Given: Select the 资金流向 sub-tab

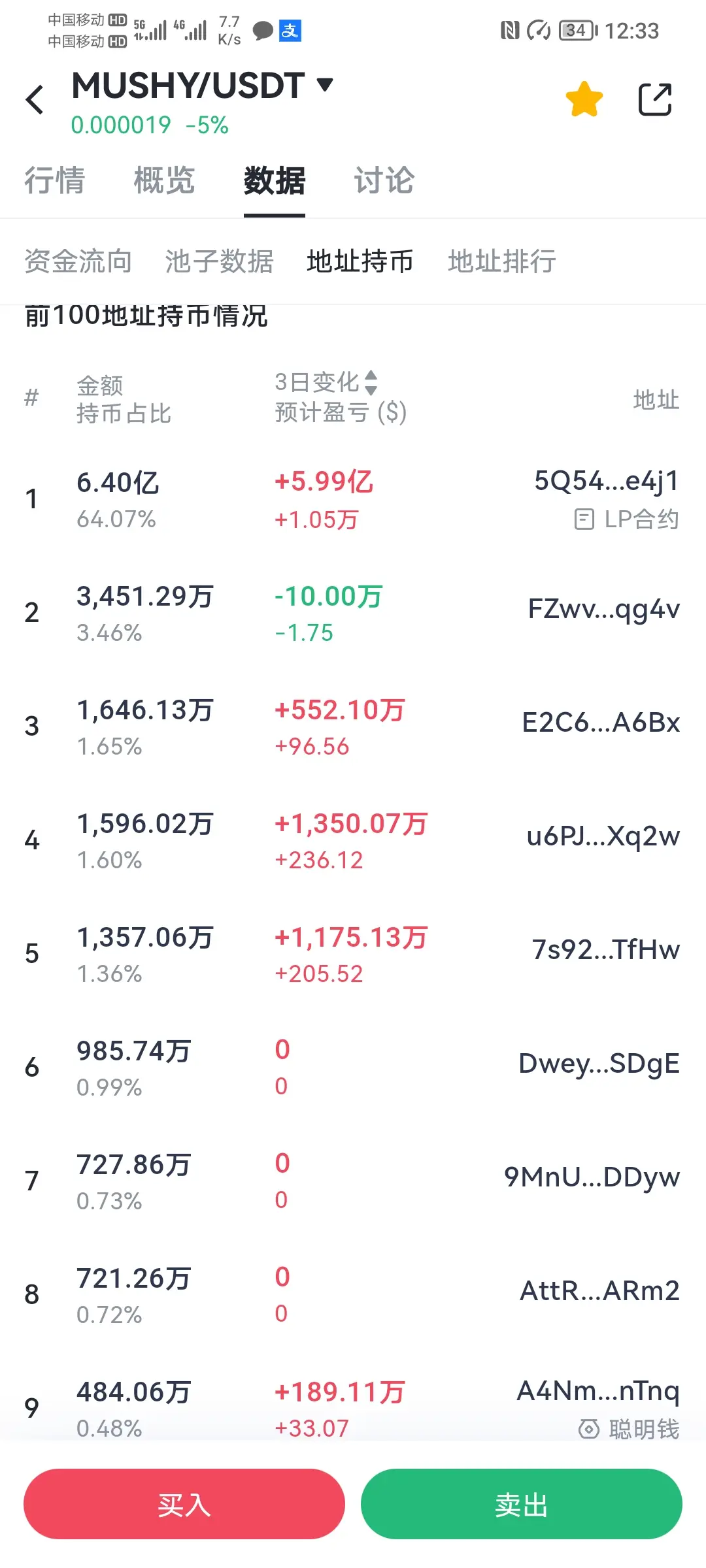Looking at the screenshot, I should (78, 261).
